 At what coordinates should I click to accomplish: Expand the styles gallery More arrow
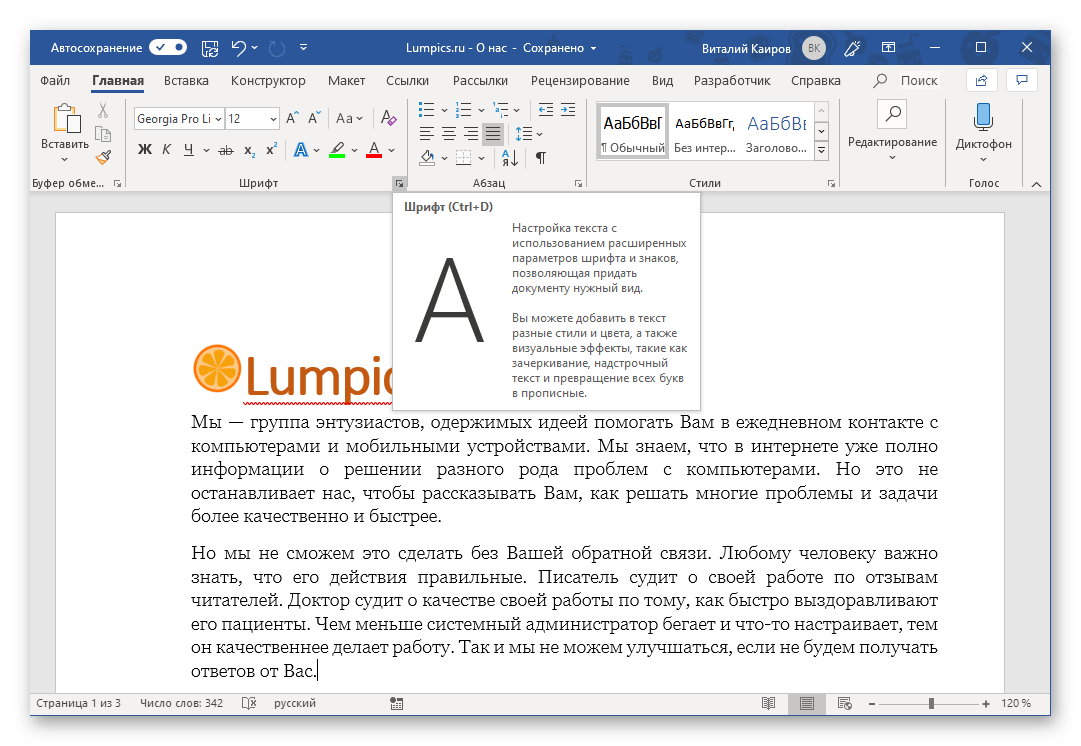point(822,151)
